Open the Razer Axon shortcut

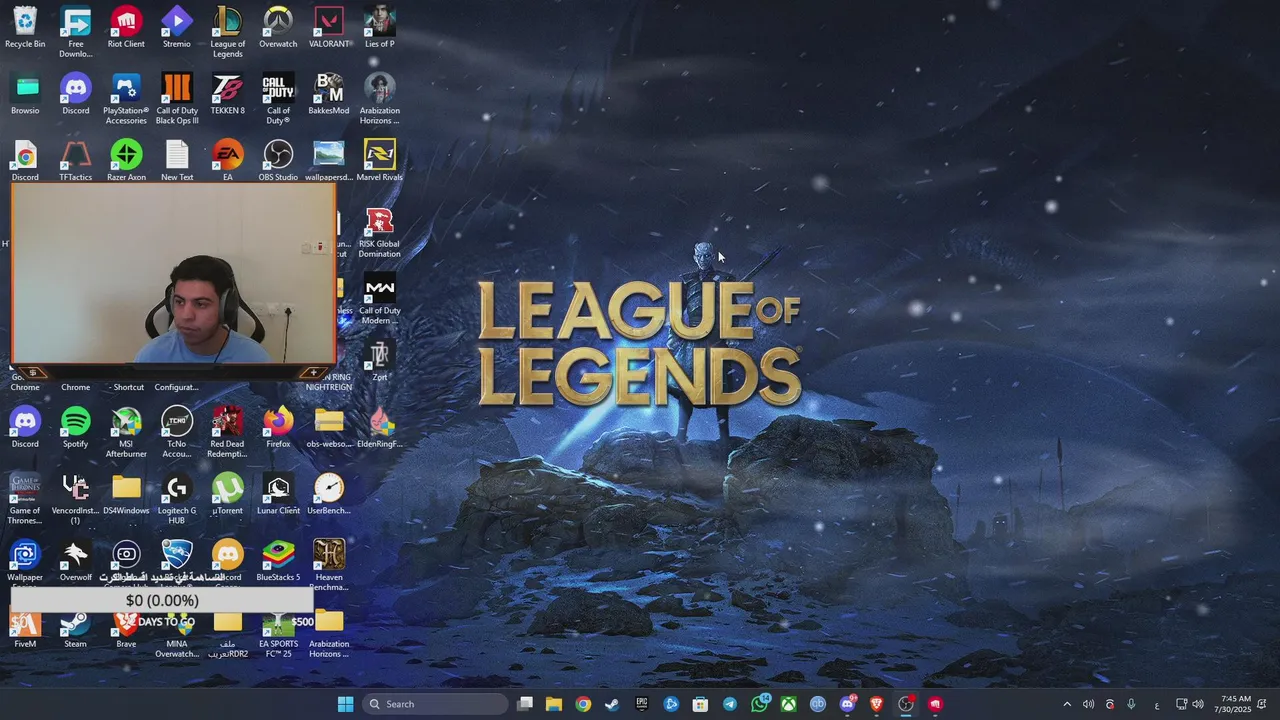point(126,160)
